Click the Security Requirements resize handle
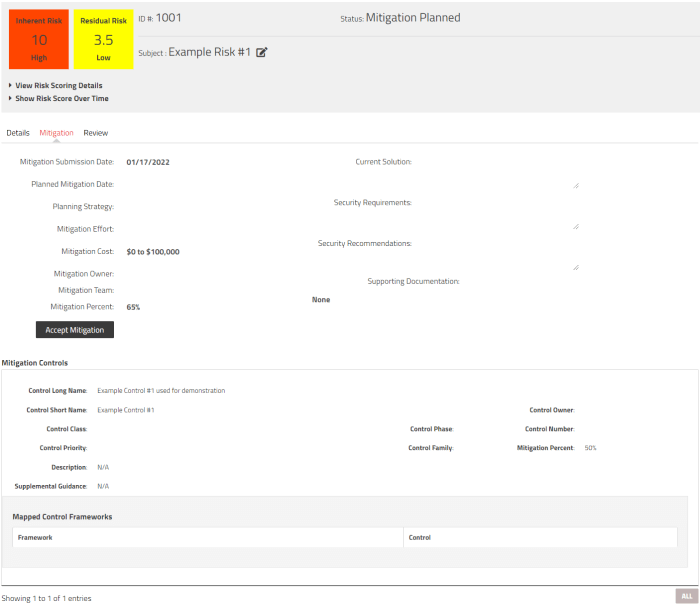 [575, 226]
